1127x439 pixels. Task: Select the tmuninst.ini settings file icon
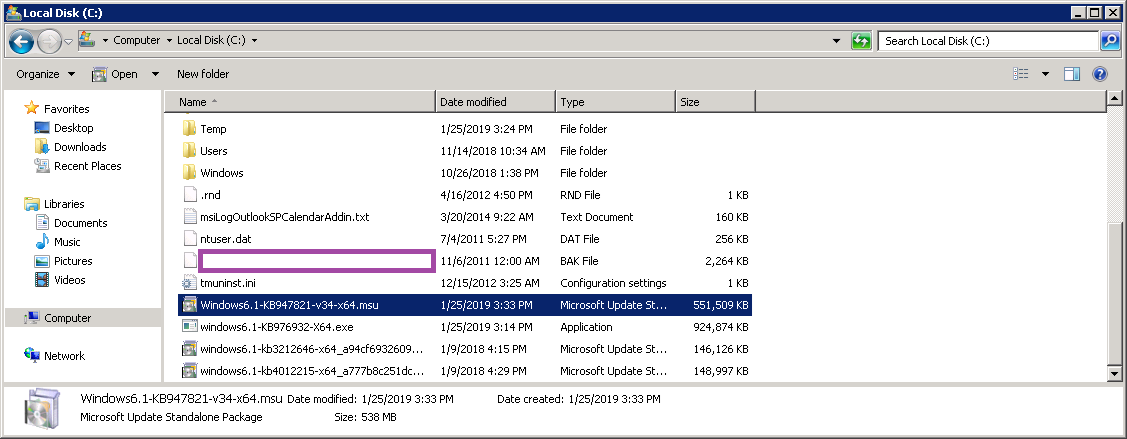pyautogui.click(x=189, y=283)
